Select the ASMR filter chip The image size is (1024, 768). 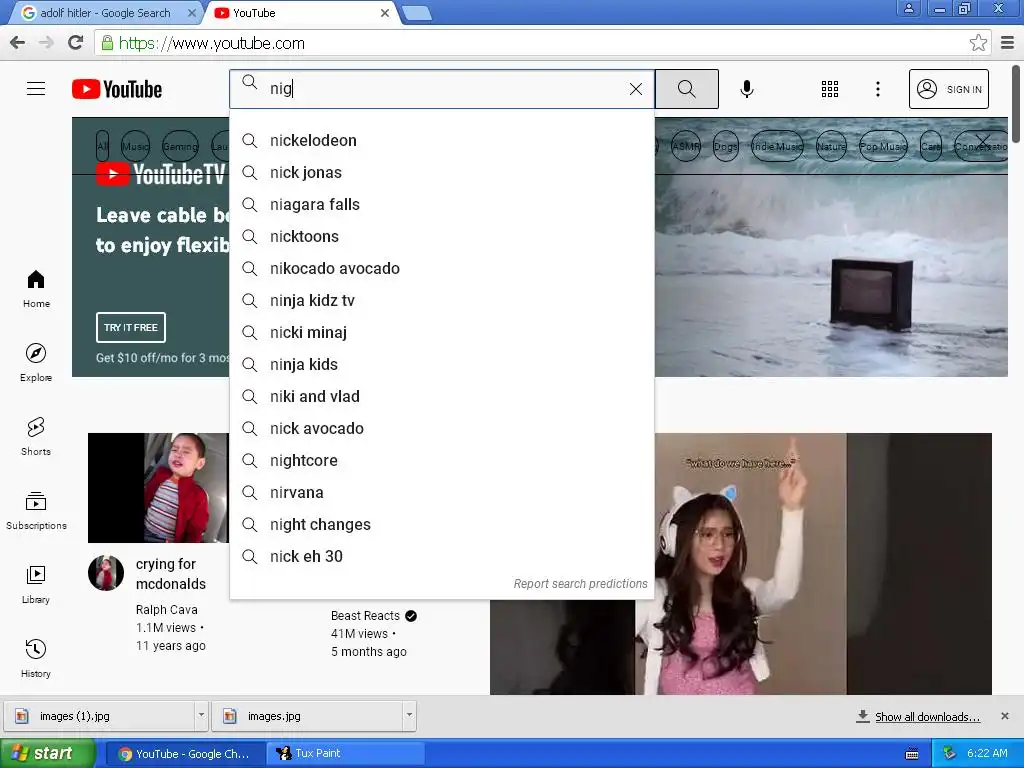(686, 146)
